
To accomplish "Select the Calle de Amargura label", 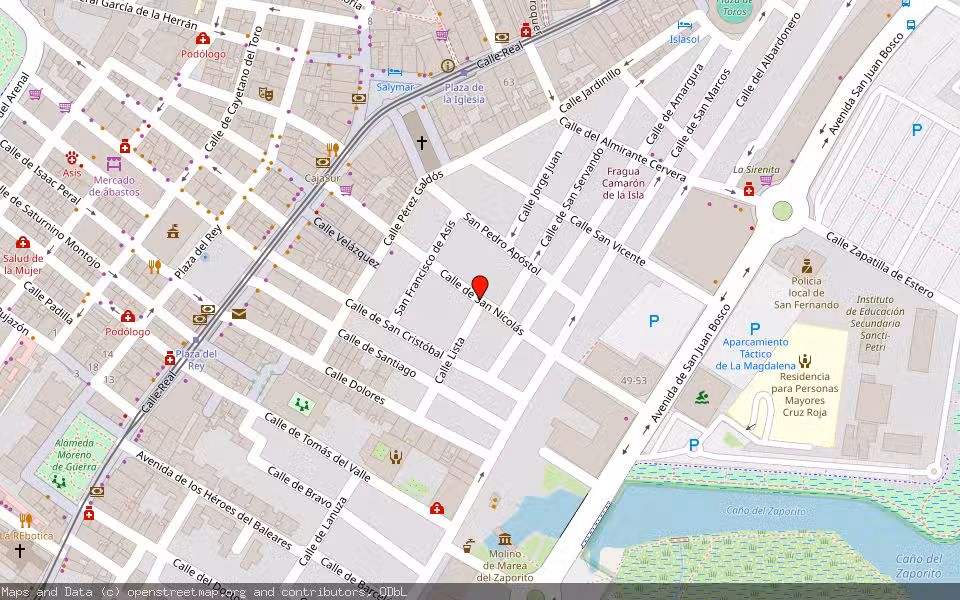I will point(675,103).
